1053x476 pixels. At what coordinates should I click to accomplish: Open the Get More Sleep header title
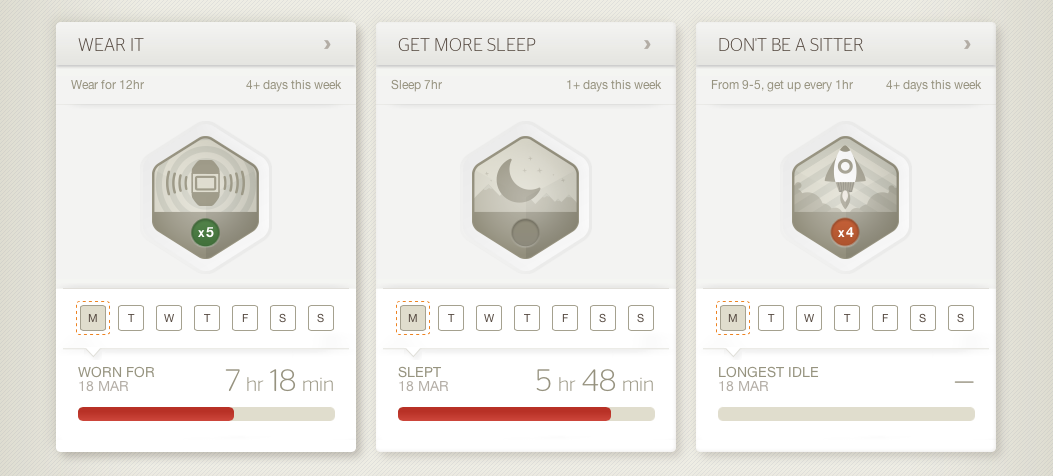tap(466, 45)
